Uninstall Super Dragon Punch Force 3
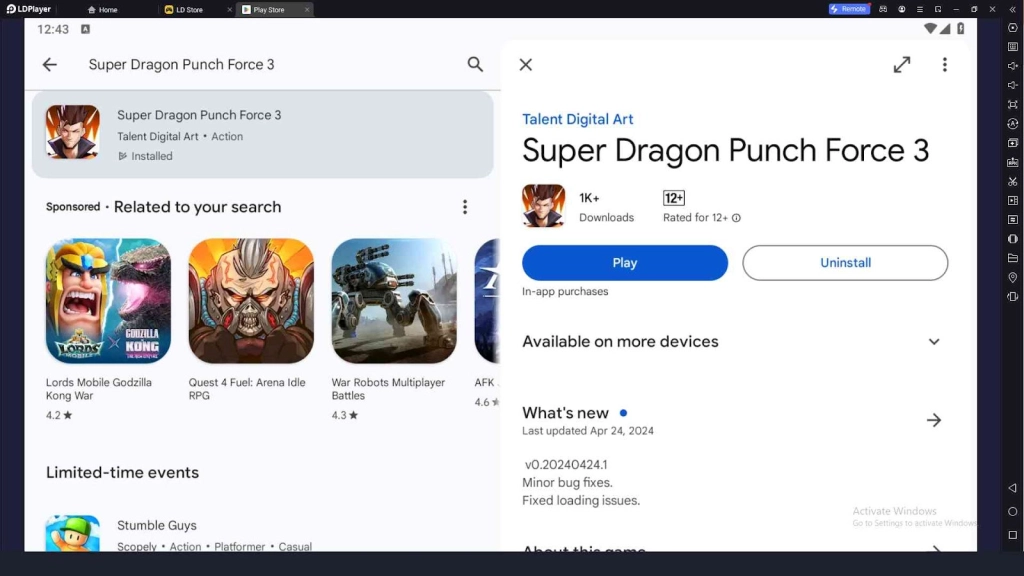The width and height of the screenshot is (1024, 576). point(845,263)
